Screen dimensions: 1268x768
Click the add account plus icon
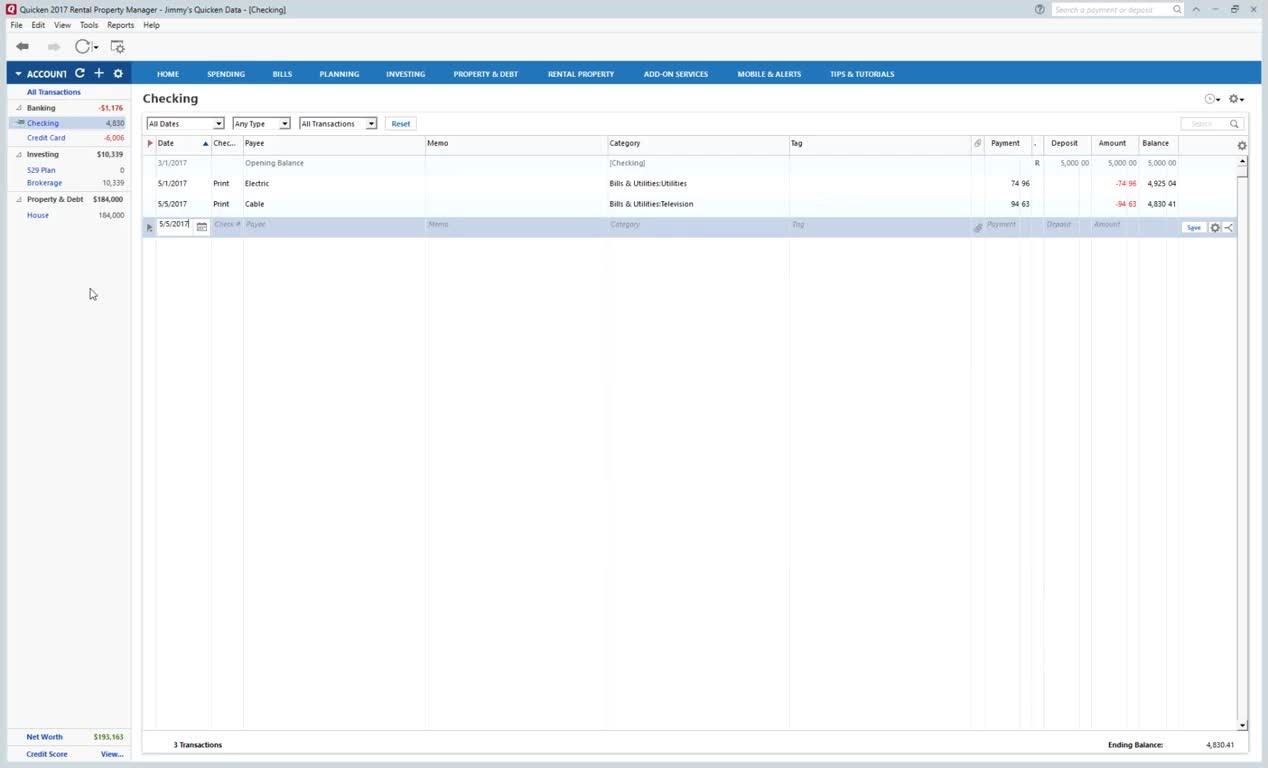click(99, 74)
